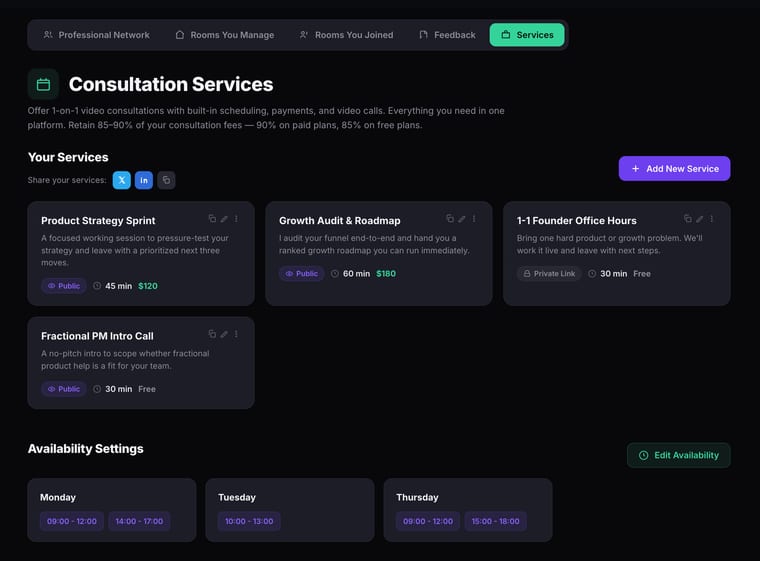The width and height of the screenshot is (760, 561).
Task: Click the $120 price on Product Strategy Sprint
Action: (x=148, y=286)
